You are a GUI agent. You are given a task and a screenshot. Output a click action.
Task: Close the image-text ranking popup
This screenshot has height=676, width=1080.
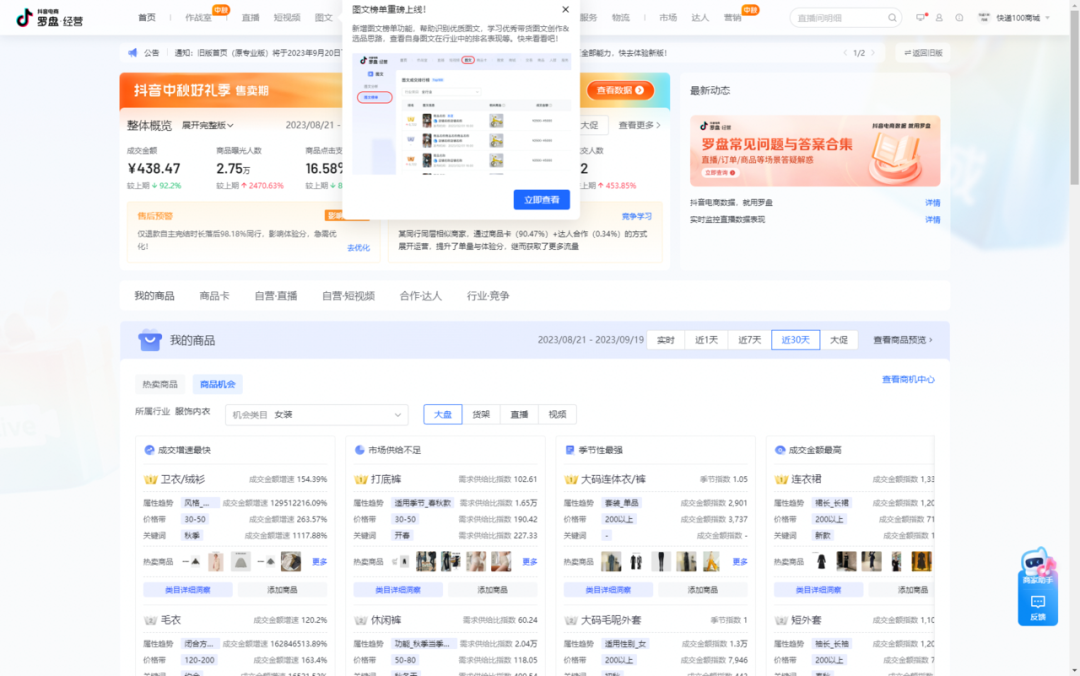click(565, 10)
